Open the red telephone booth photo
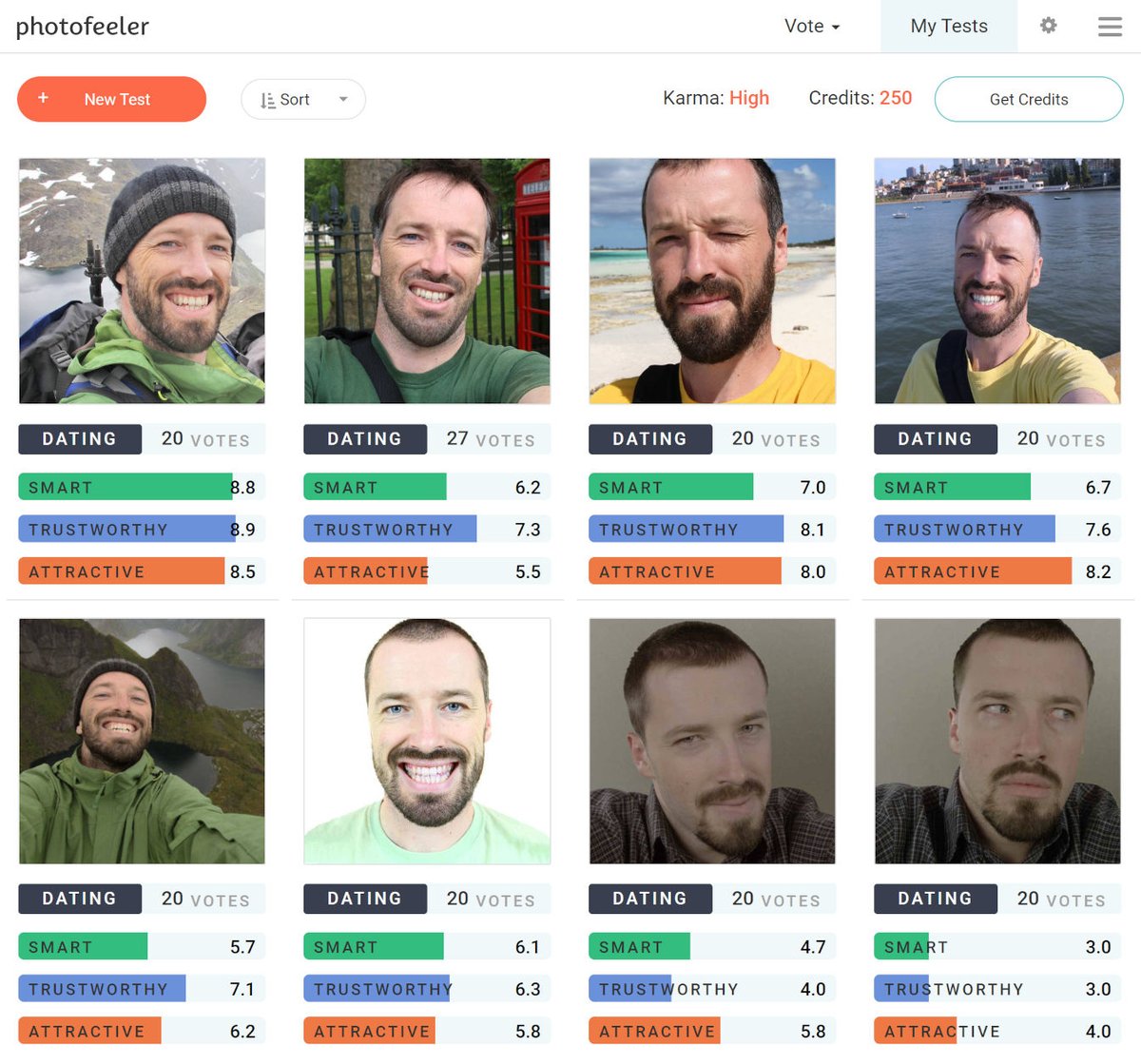This screenshot has width=1141, height=1064. 426,280
